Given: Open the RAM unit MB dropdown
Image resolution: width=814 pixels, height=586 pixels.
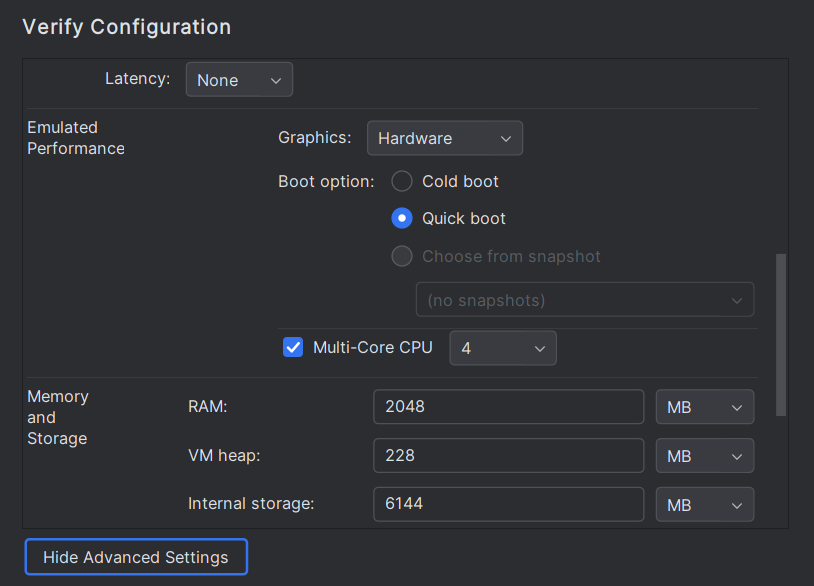Looking at the screenshot, I should tap(704, 407).
